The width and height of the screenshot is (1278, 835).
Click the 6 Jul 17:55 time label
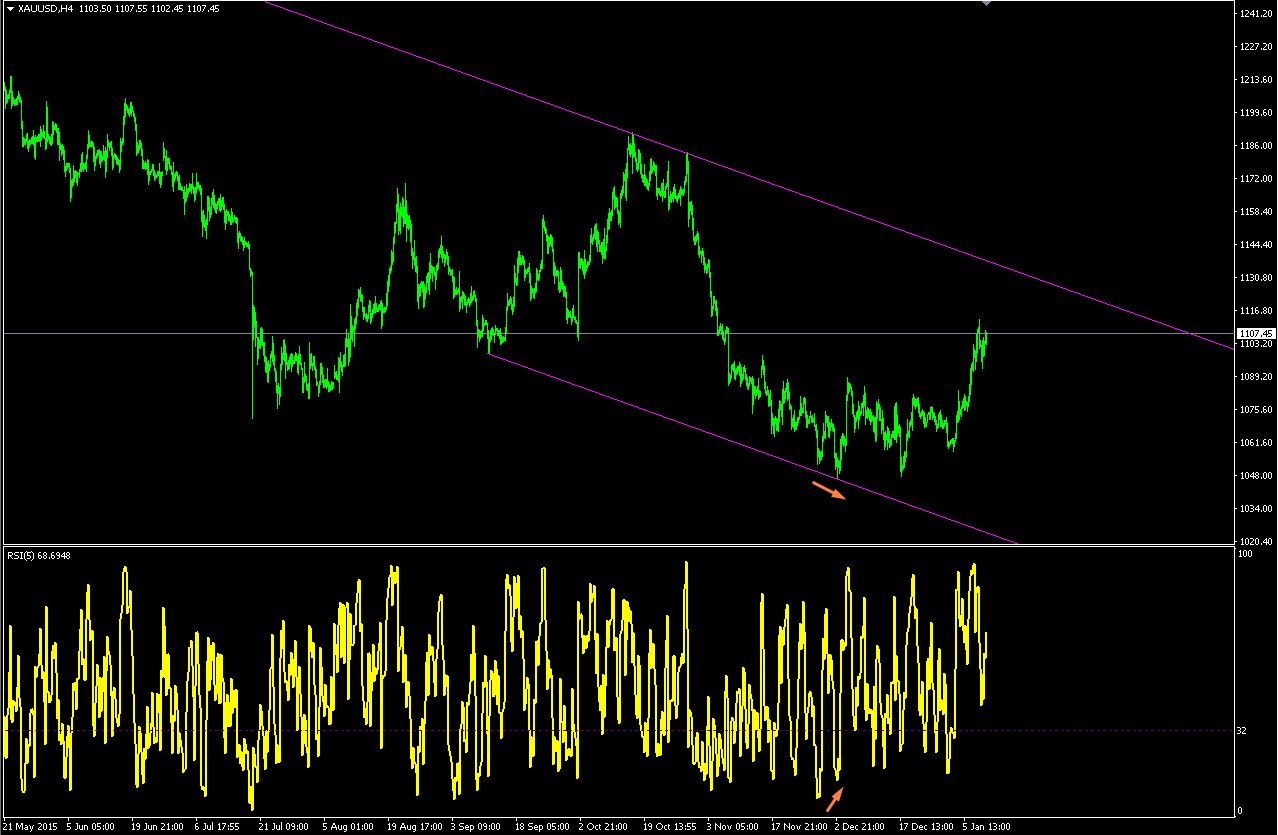pyautogui.click(x=219, y=827)
